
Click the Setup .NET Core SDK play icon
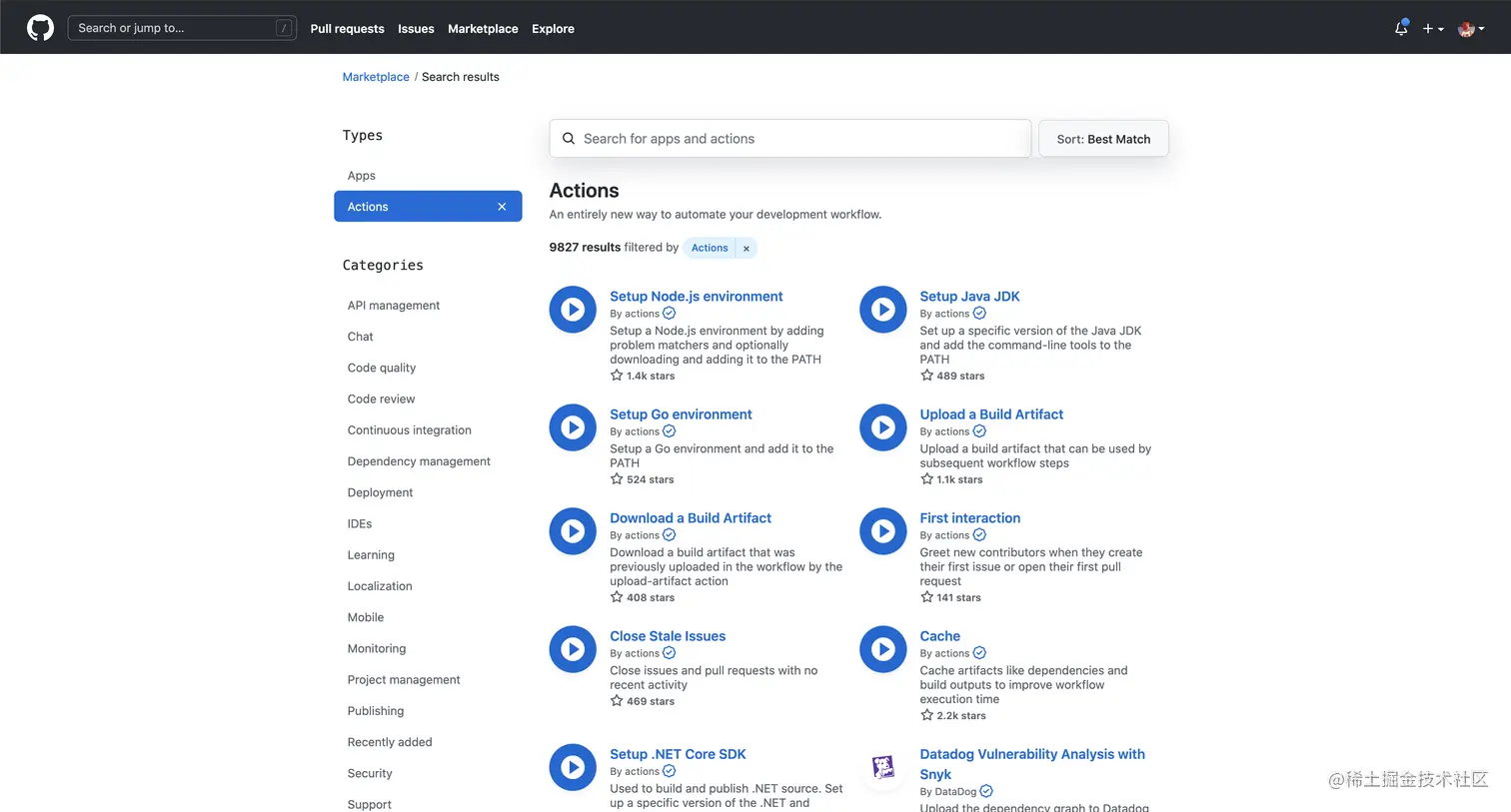[573, 767]
